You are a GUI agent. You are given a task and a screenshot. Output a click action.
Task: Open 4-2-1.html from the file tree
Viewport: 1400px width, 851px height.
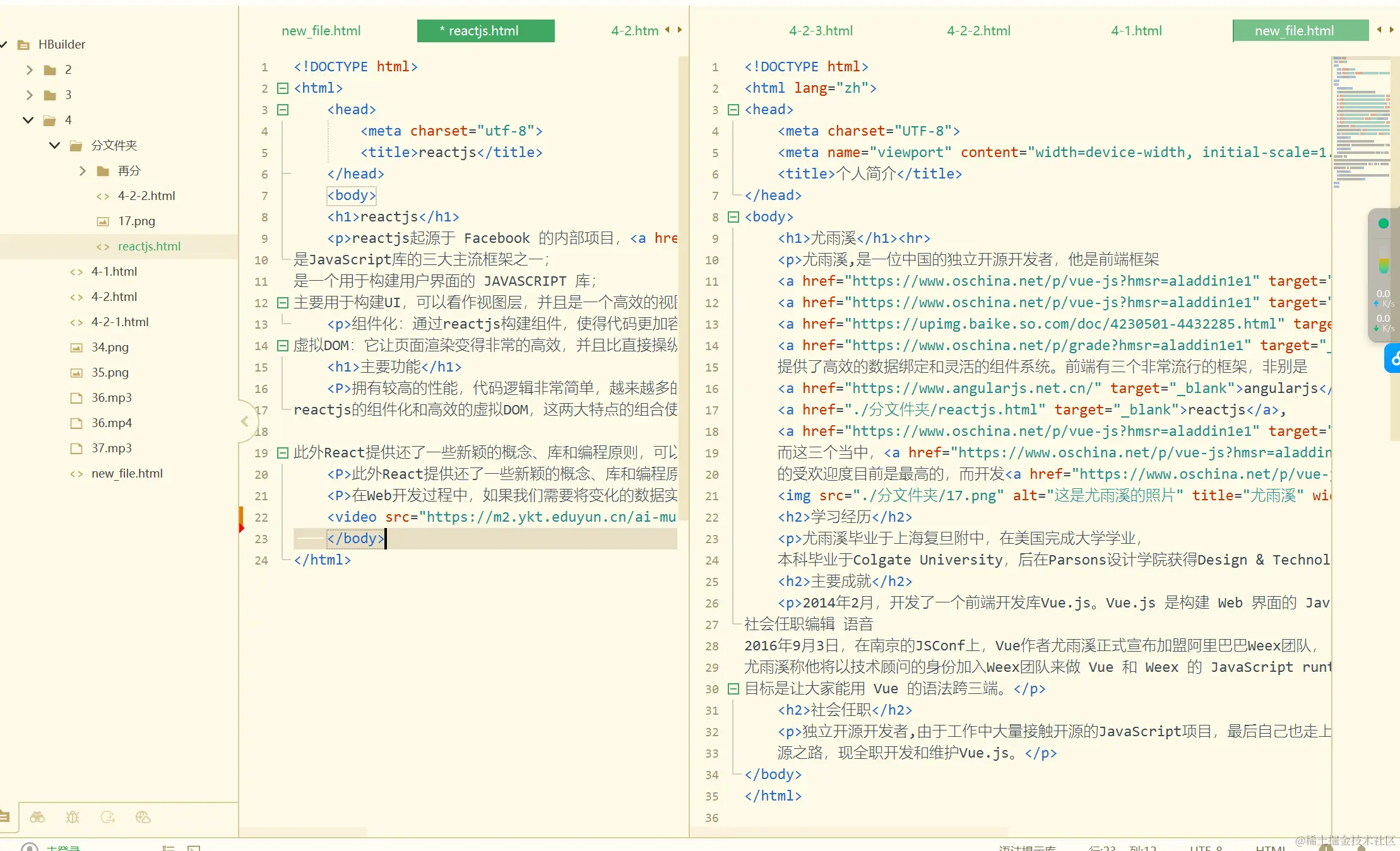(x=120, y=322)
